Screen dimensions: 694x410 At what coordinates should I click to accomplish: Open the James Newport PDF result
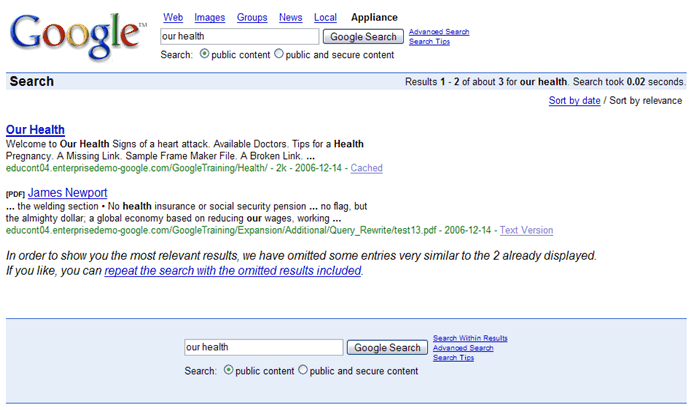68,192
